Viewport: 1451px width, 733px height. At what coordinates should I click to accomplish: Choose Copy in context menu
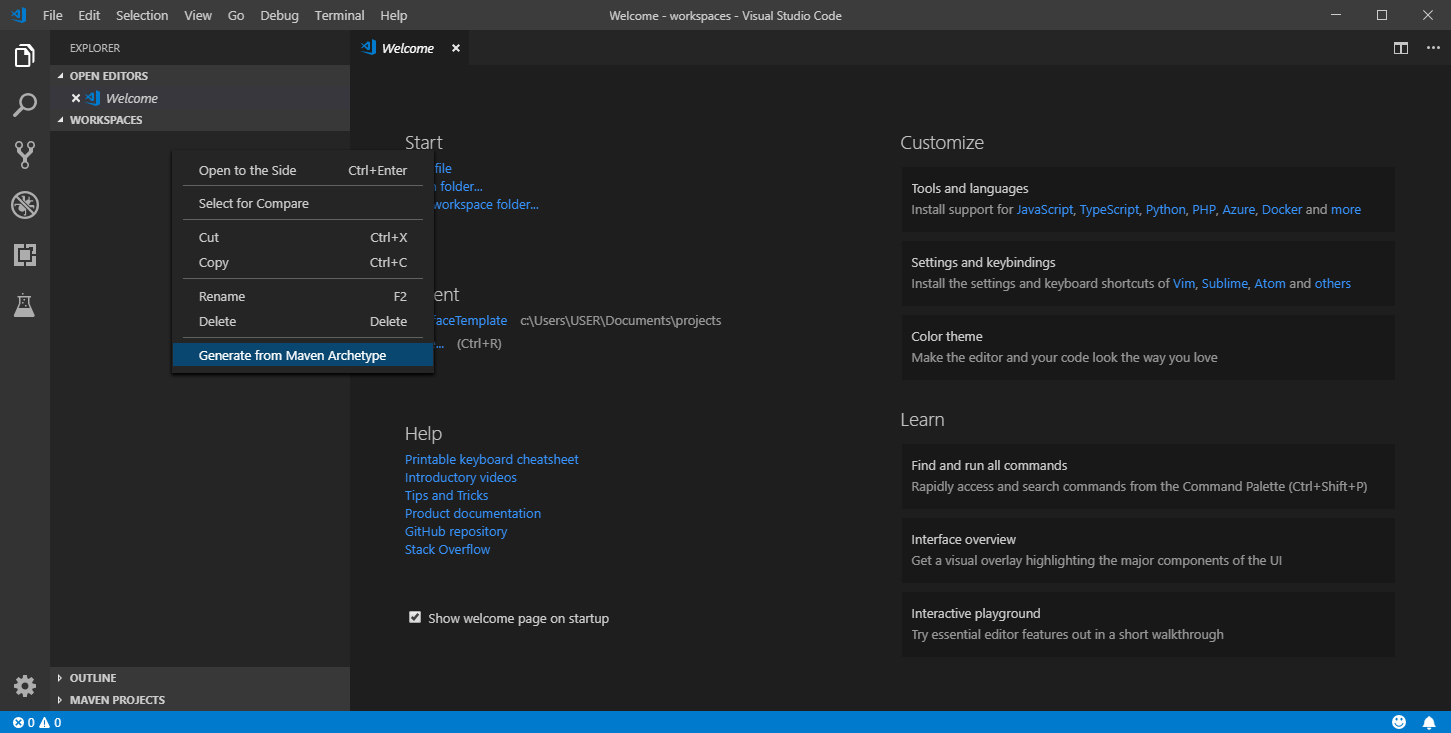303,262
